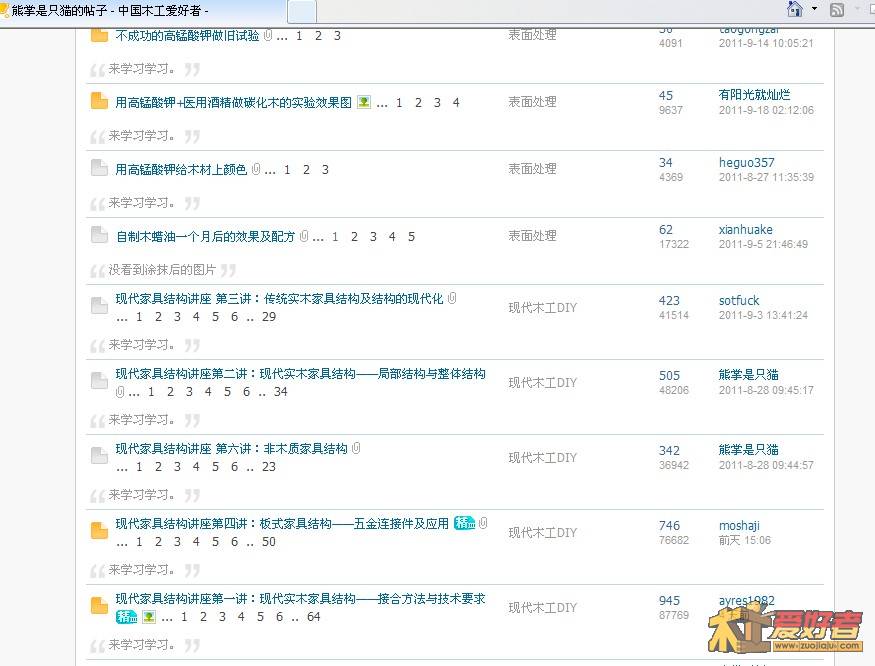Click page icon of 第二讲 thread
The width and height of the screenshot is (875, 666).
click(99, 381)
